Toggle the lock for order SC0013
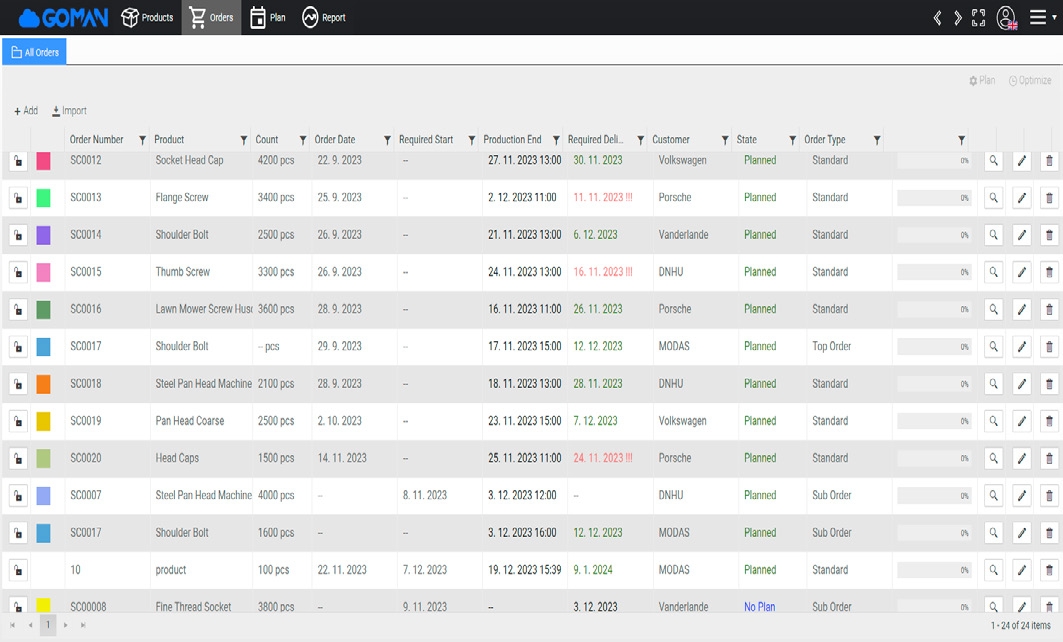1063x642 pixels. pyautogui.click(x=18, y=198)
